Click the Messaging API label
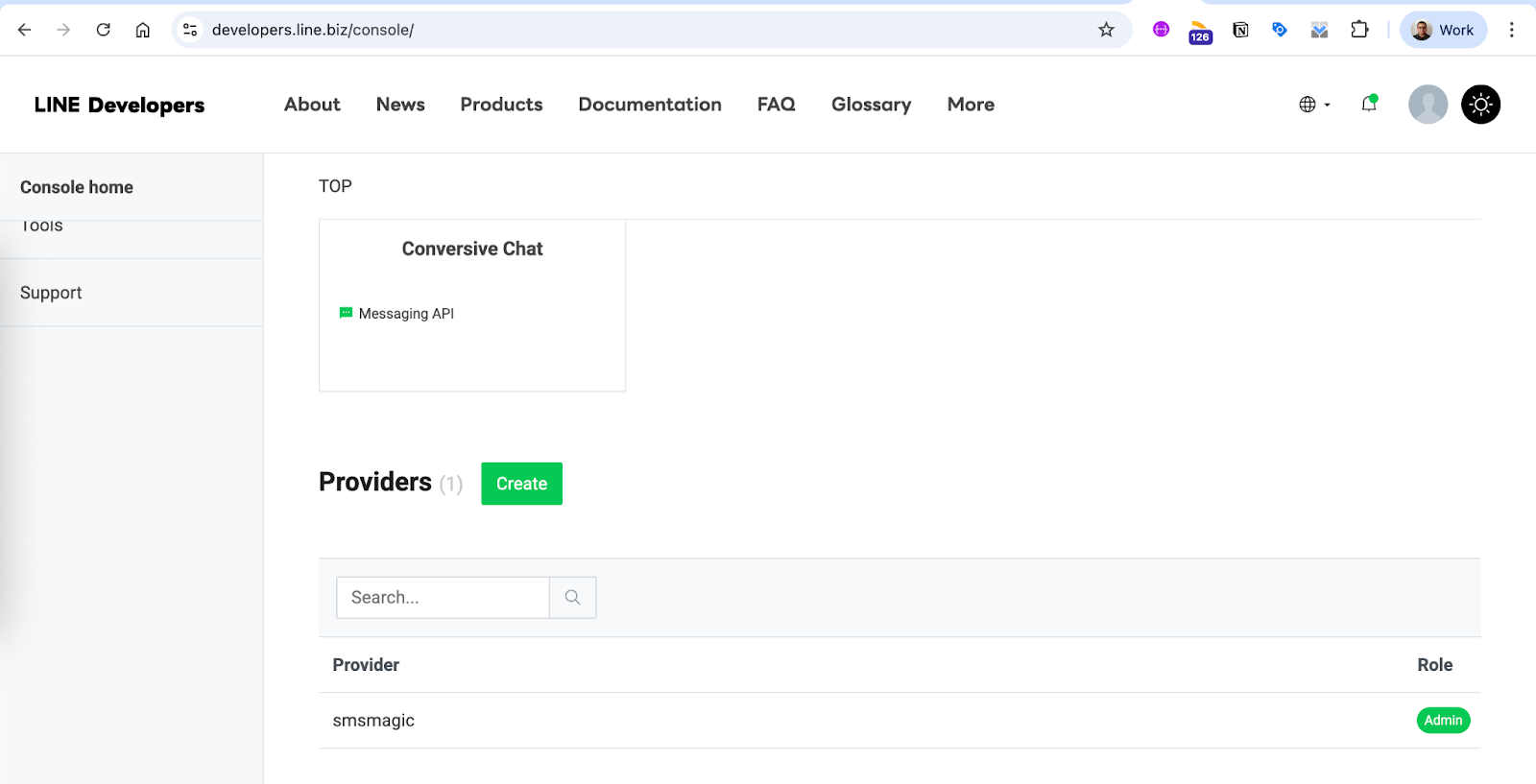Image resolution: width=1536 pixels, height=784 pixels. 406,314
